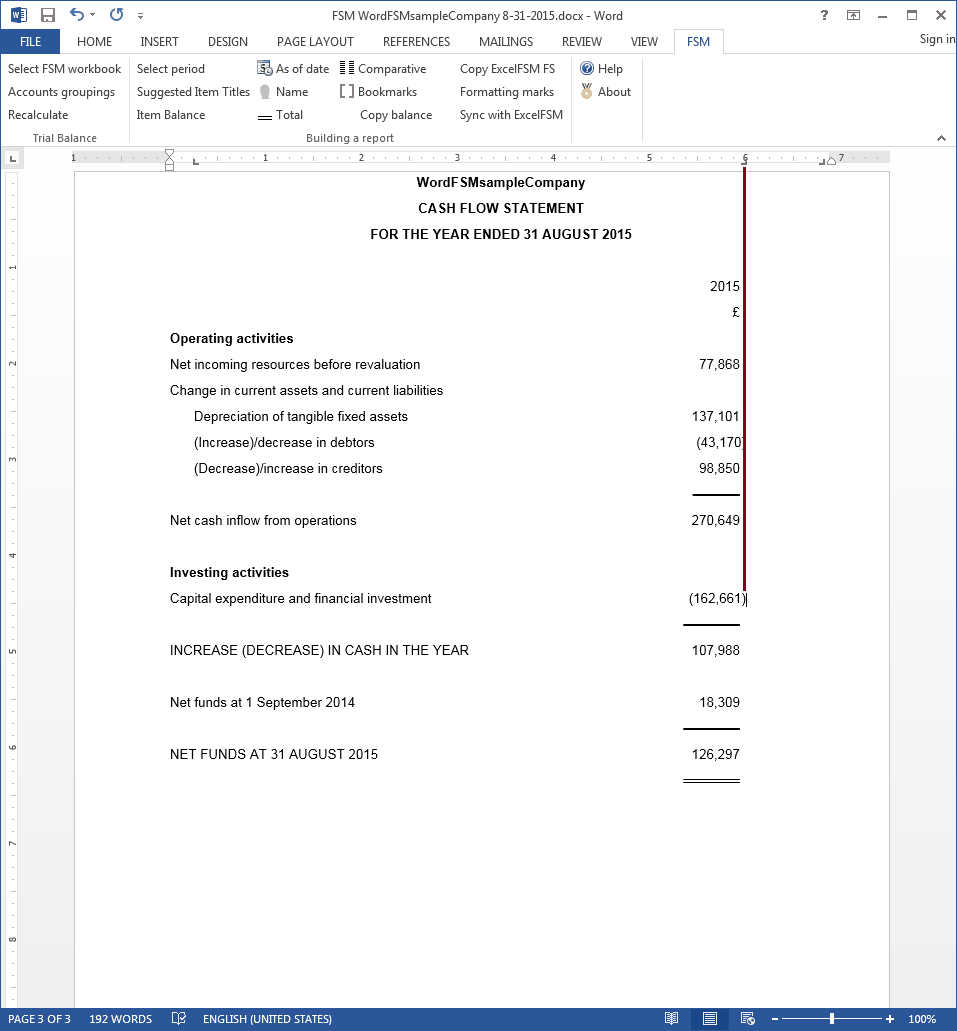Switch to Web Layout view

[747, 1019]
